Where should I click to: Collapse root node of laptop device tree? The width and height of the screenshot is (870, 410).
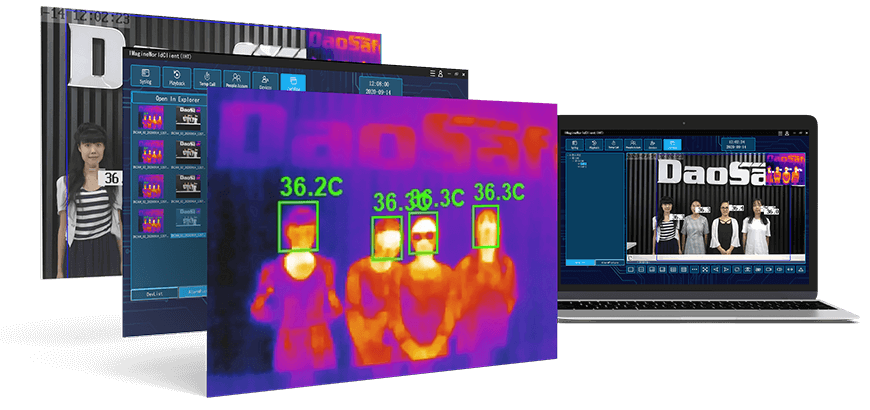(x=570, y=155)
